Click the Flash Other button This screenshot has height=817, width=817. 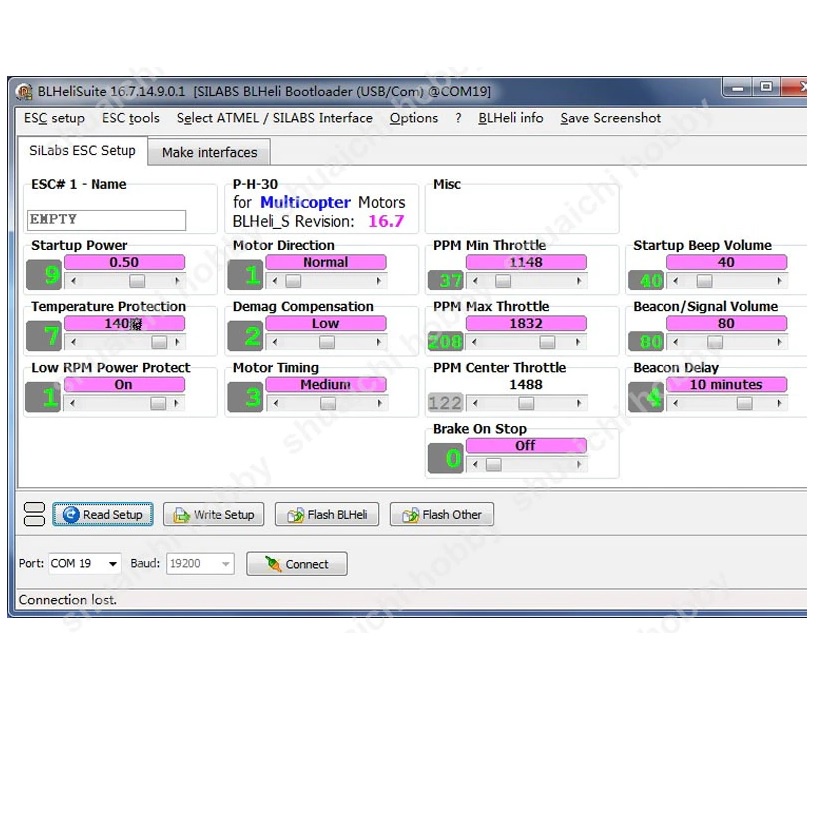(x=441, y=514)
